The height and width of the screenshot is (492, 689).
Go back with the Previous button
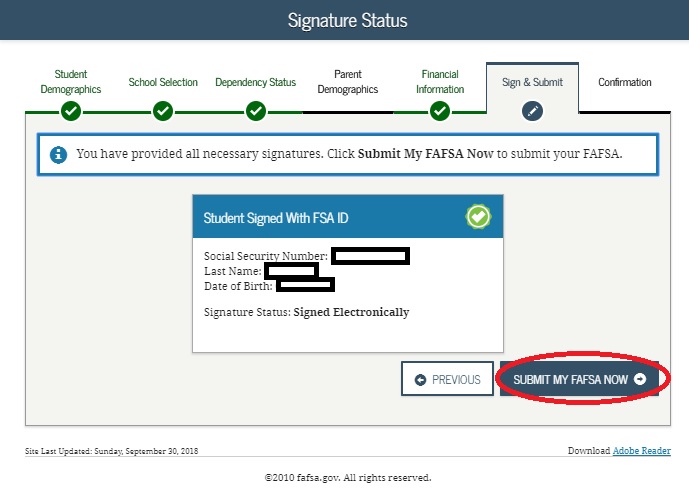pyautogui.click(x=447, y=379)
